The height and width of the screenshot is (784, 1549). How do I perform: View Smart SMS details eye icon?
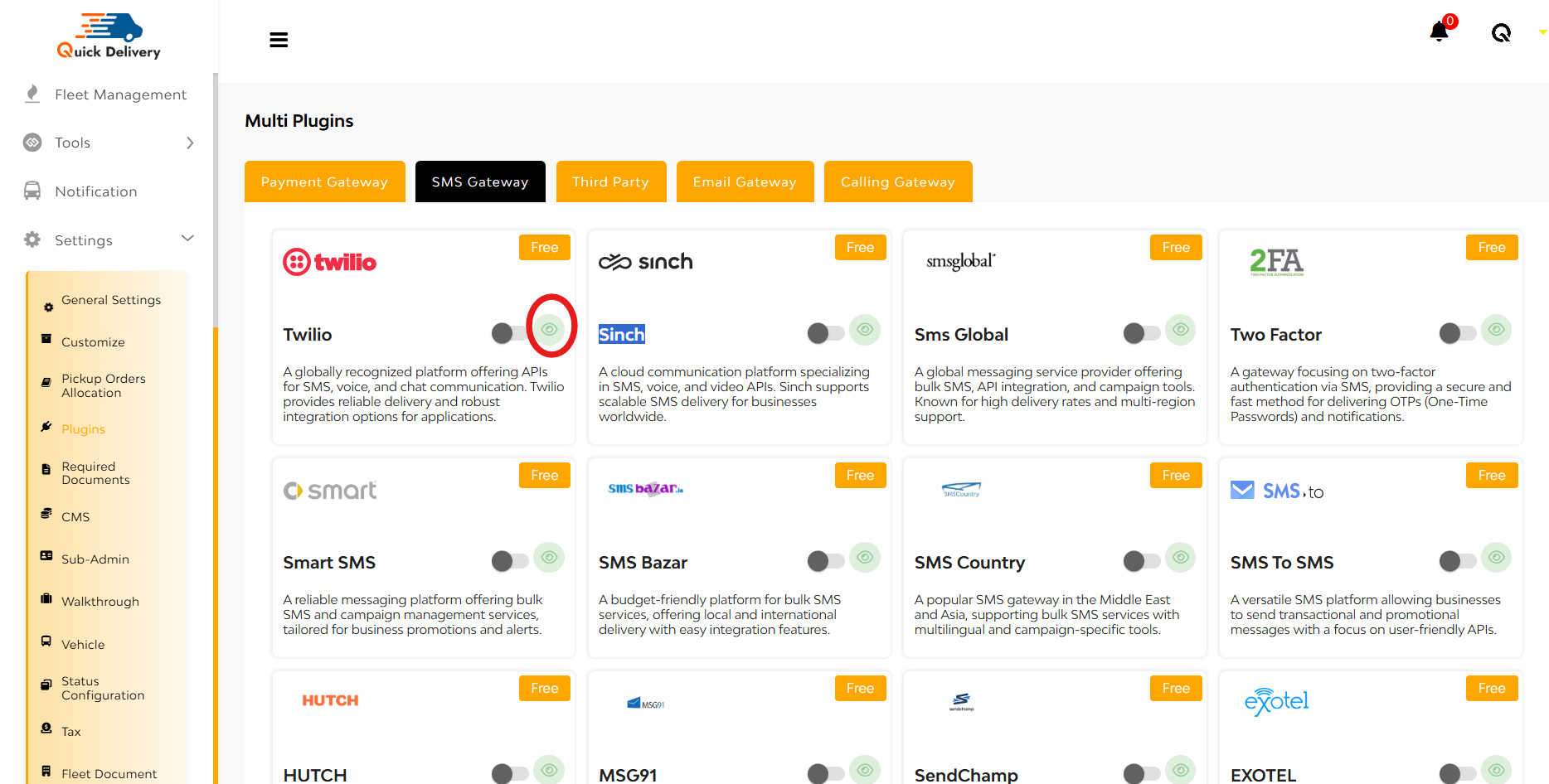[x=549, y=558]
